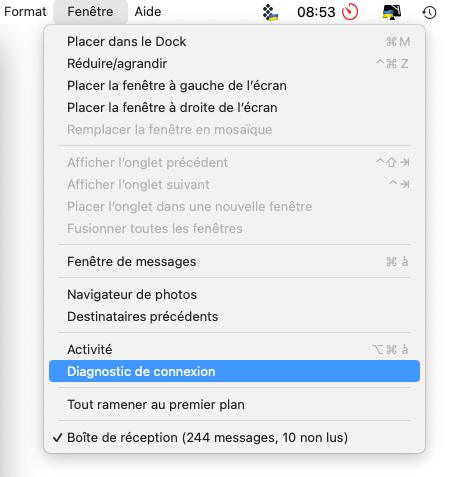Choose Tout ramener au premier plan
The height and width of the screenshot is (477, 449).
(x=234, y=405)
